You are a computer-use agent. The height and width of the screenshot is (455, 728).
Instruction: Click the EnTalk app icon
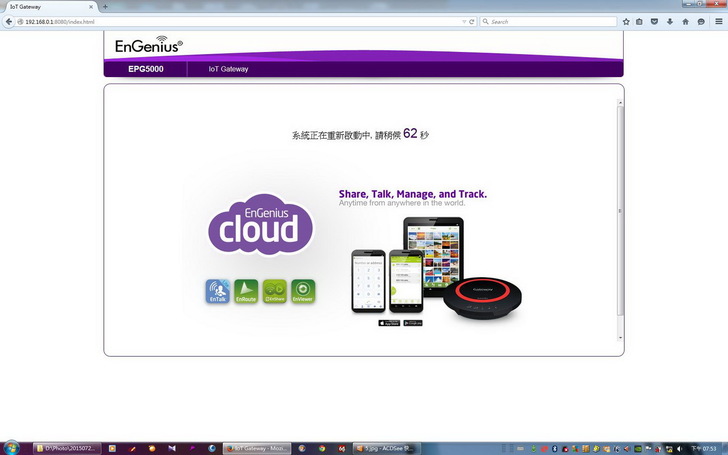[x=217, y=291]
